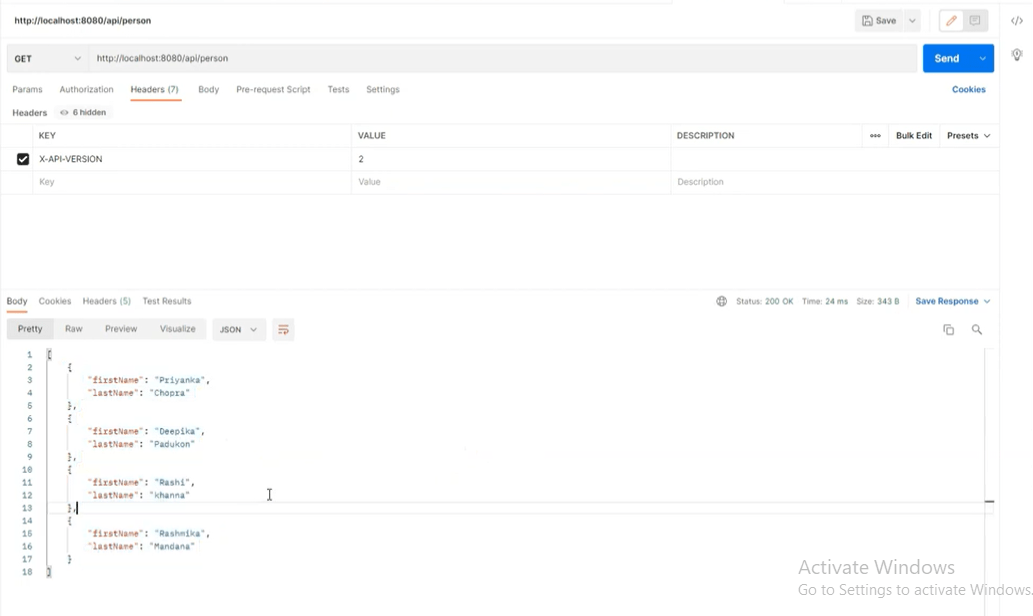
Task: Open the response Cookies tab
Action: [x=55, y=301]
